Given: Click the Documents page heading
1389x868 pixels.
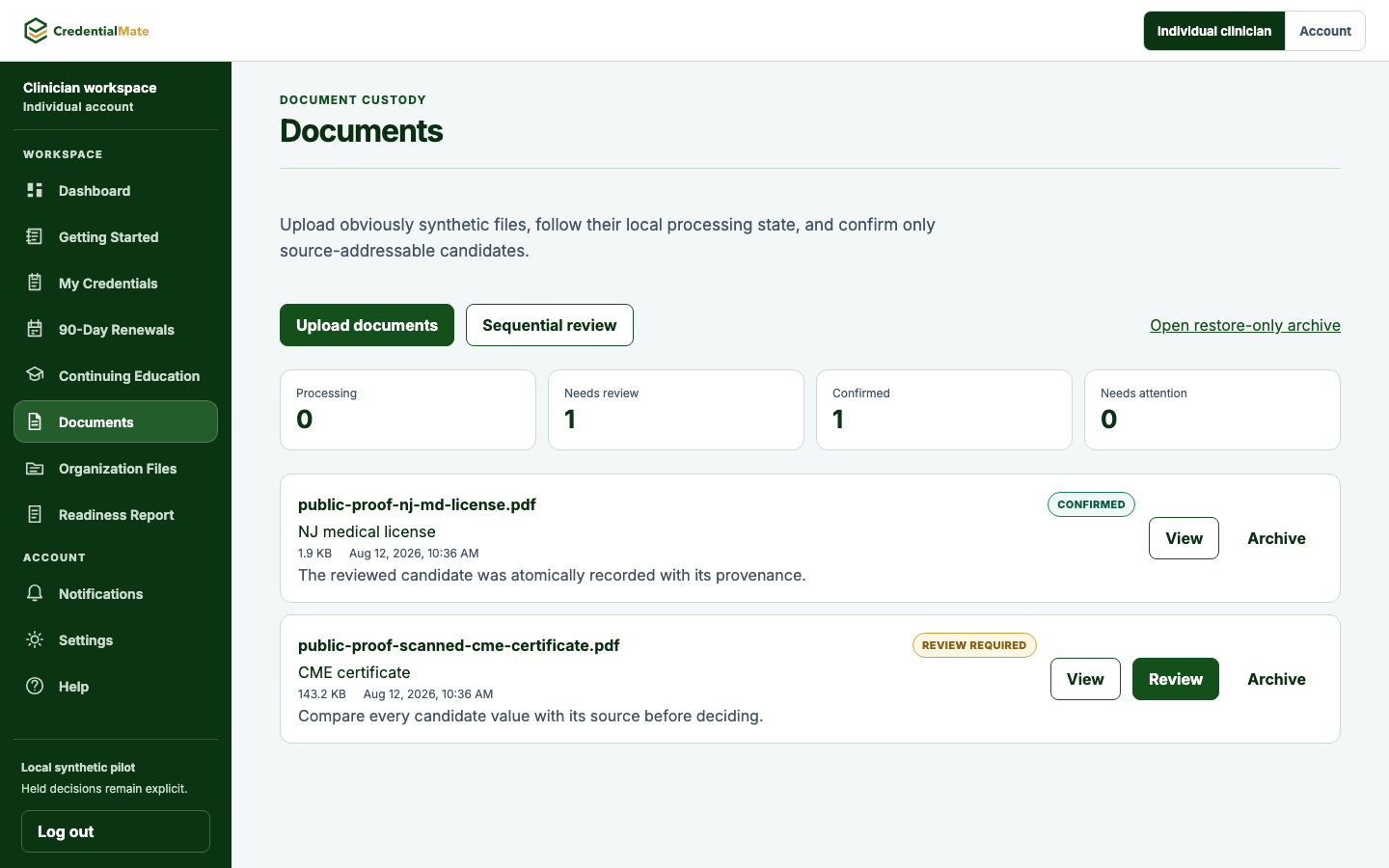Looking at the screenshot, I should tap(362, 131).
